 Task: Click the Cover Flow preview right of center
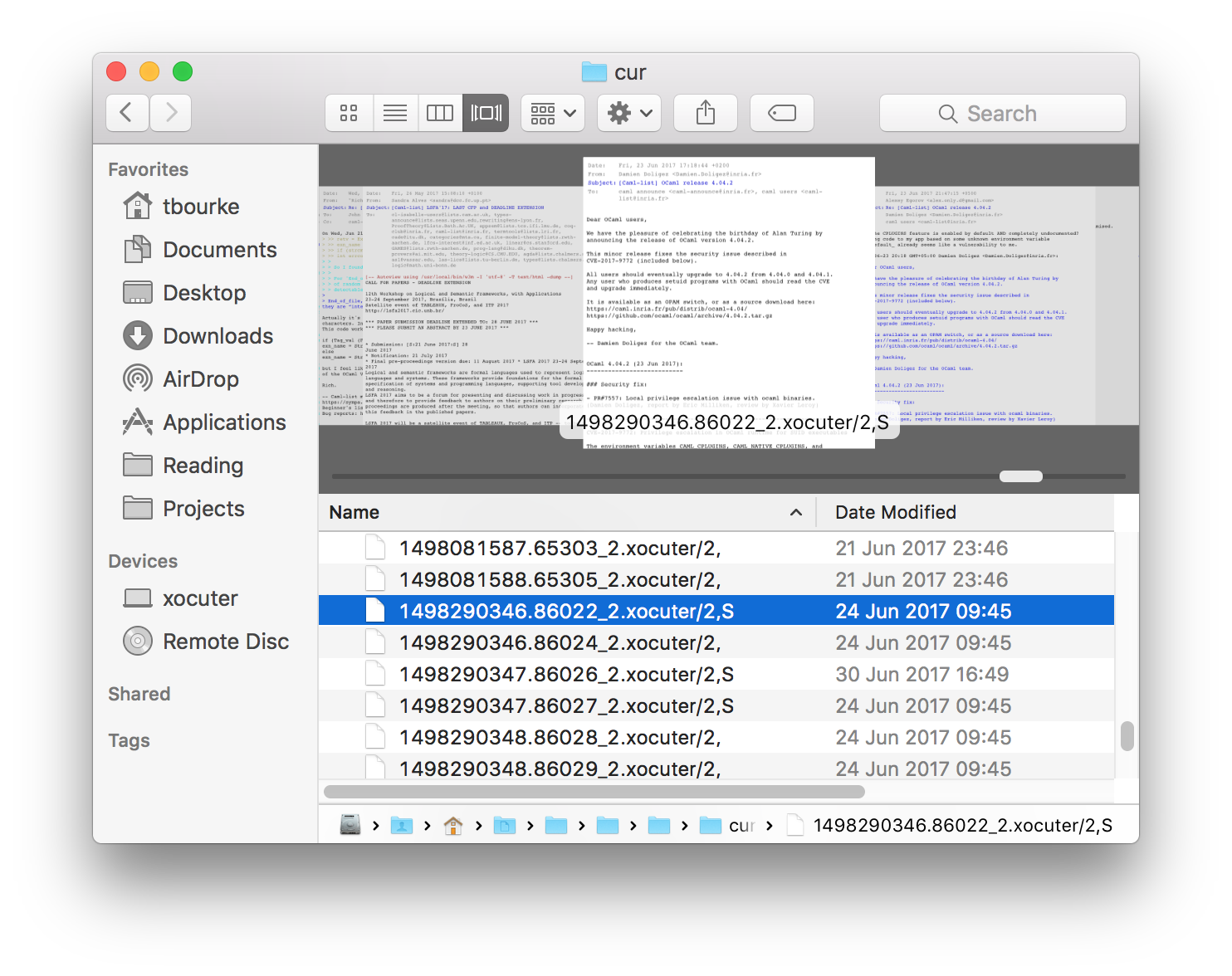pyautogui.click(x=984, y=305)
